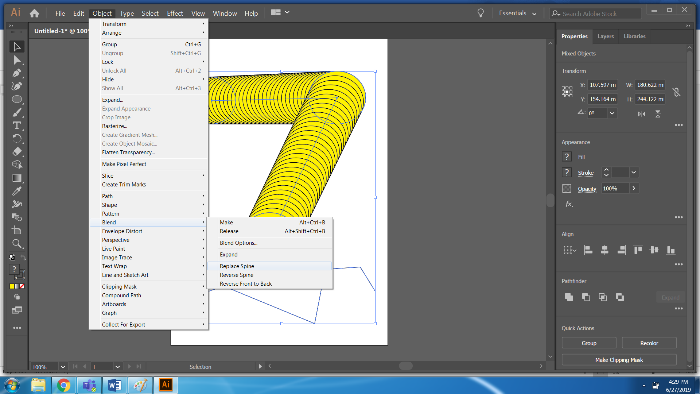Toggle the Draw mode icon
The image size is (700, 394).
[17, 297]
